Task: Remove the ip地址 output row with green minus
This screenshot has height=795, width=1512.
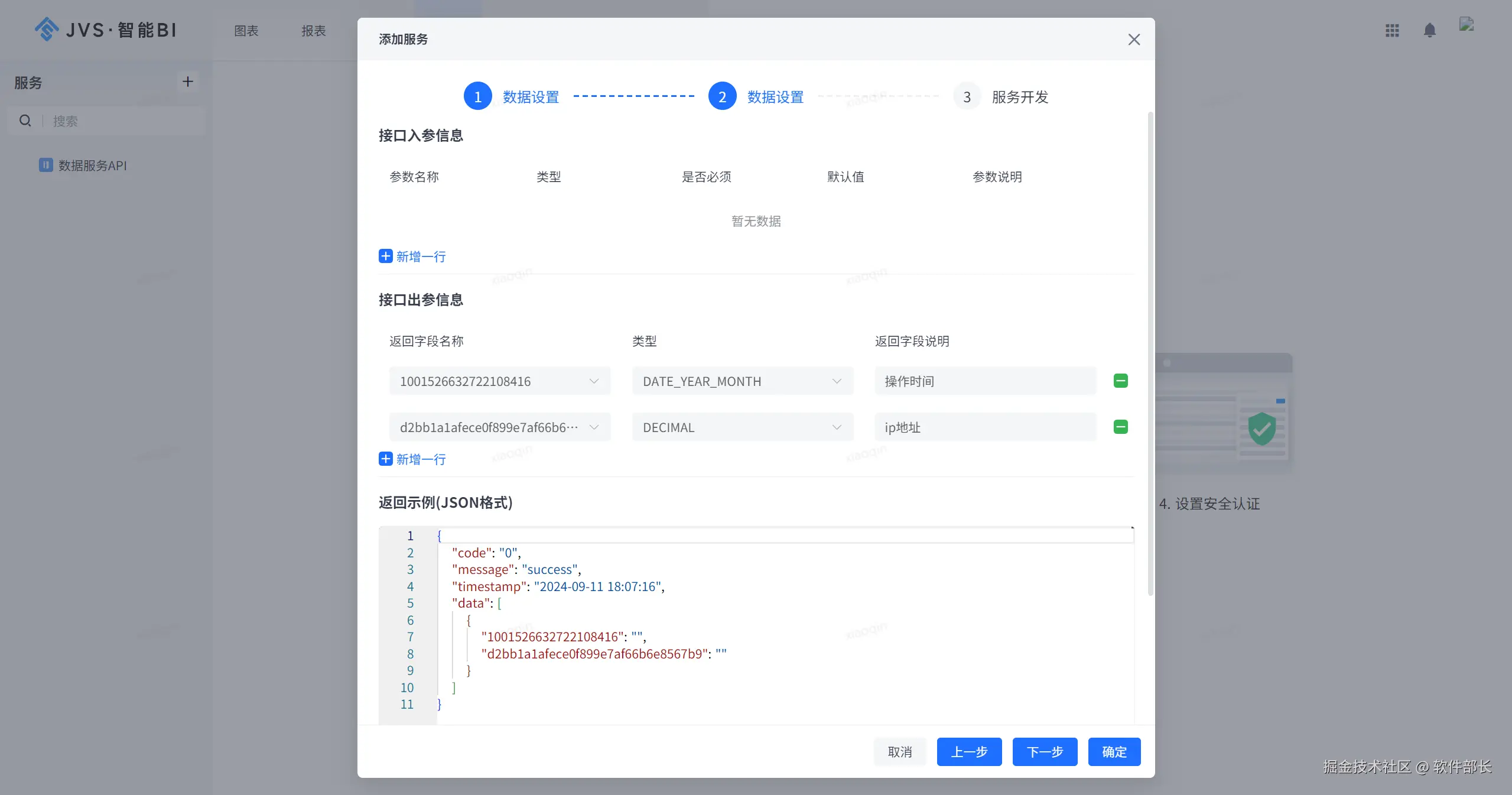Action: point(1120,427)
